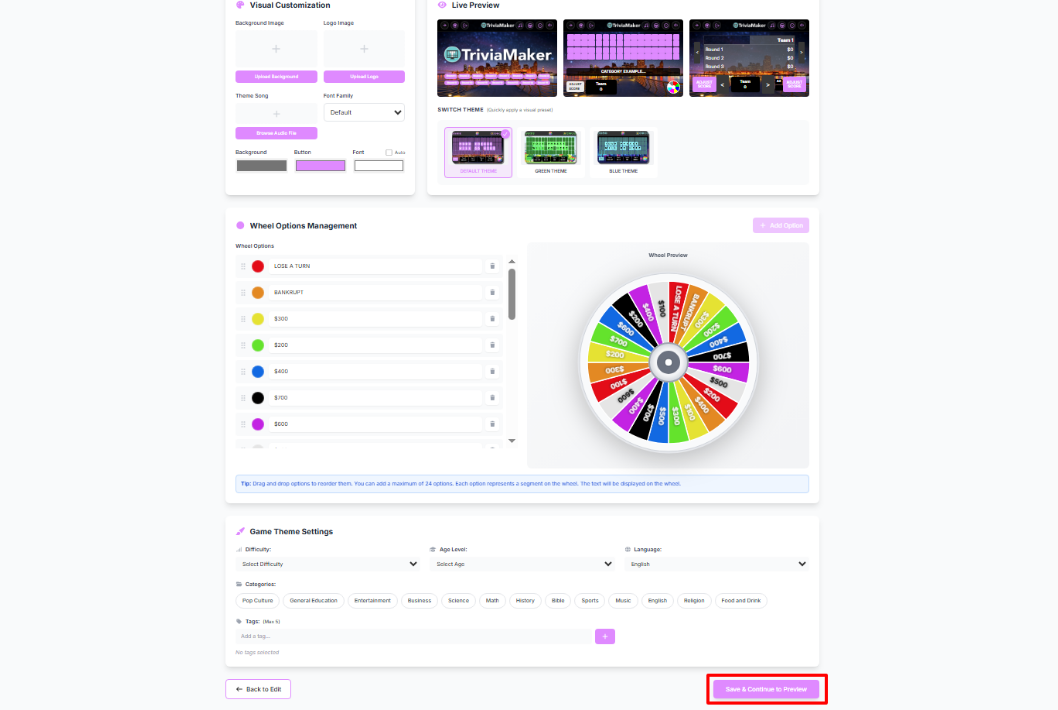Select the Blue Theme preset
This screenshot has width=1058, height=710.
623,153
